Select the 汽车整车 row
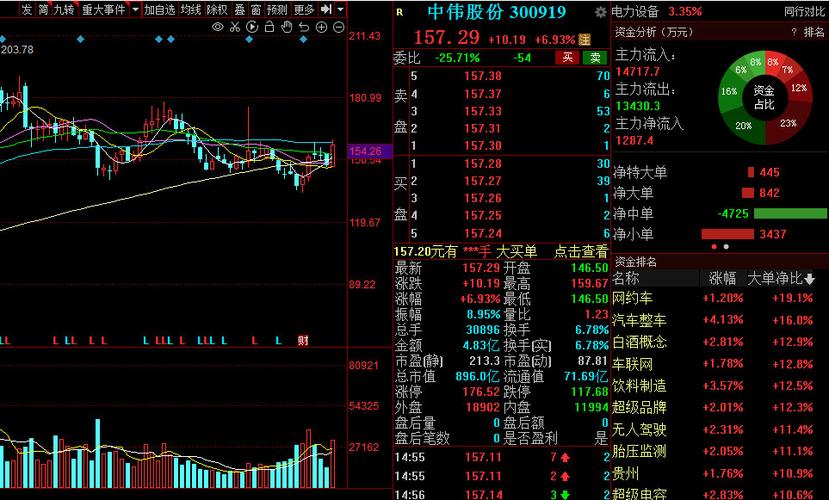 coord(720,320)
